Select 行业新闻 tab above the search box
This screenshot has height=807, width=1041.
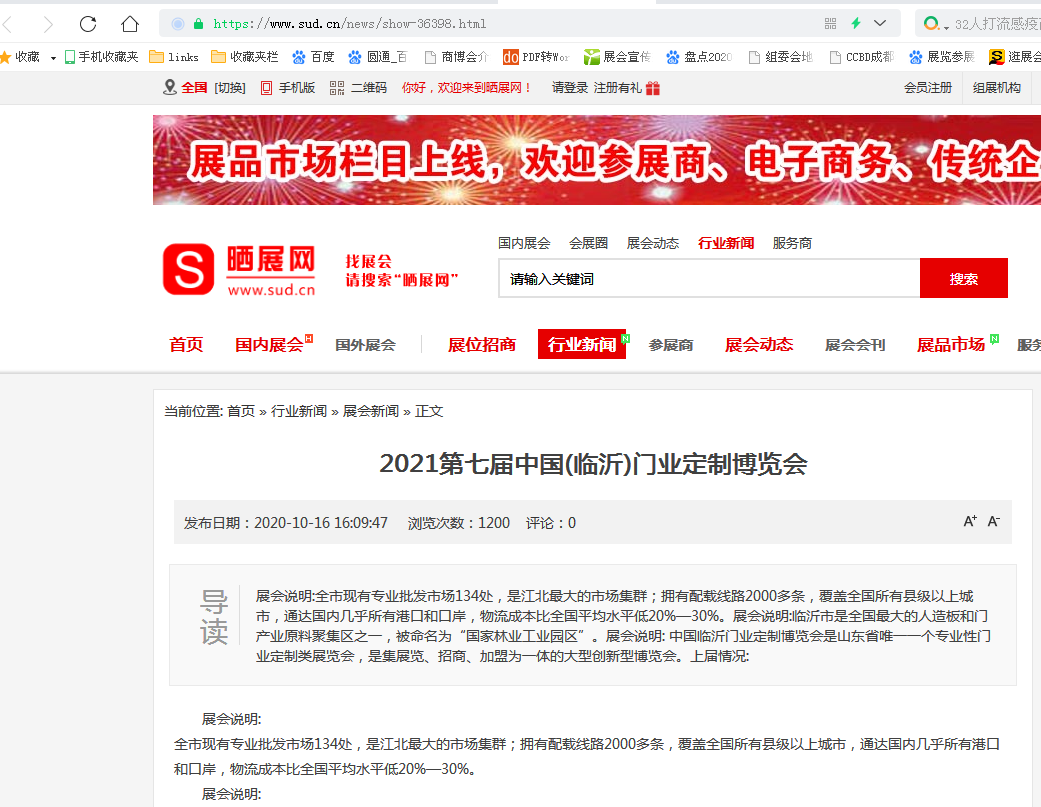coord(726,243)
